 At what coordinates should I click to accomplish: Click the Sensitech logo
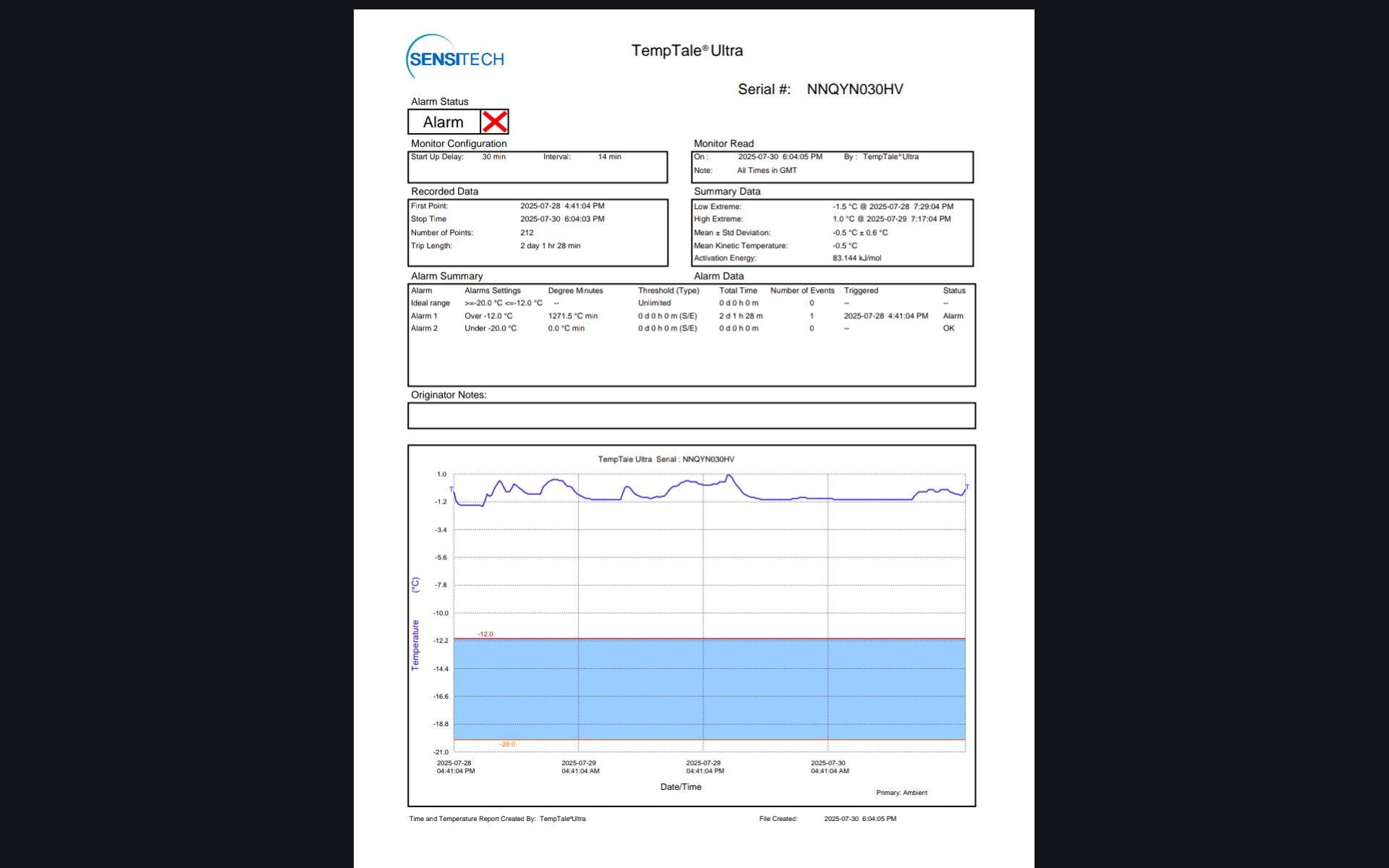[x=455, y=57]
